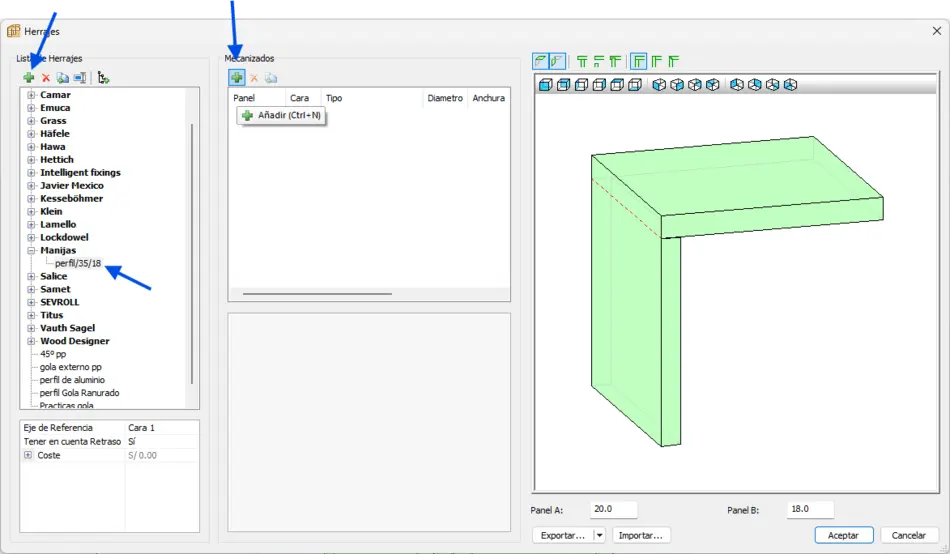Click the green add hardware icon
950x554 pixels.
(29, 78)
